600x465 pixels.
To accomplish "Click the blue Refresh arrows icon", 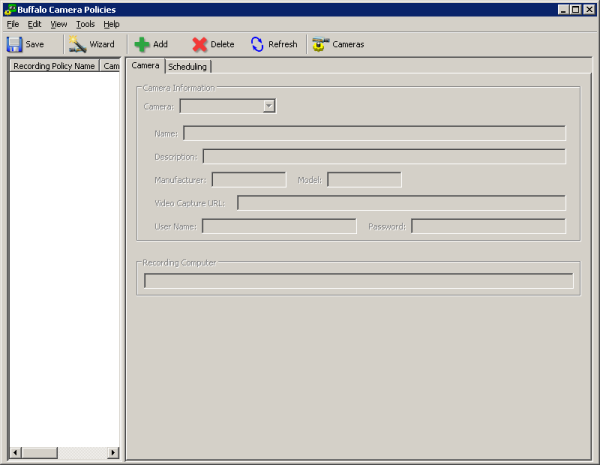I will (x=257, y=44).
